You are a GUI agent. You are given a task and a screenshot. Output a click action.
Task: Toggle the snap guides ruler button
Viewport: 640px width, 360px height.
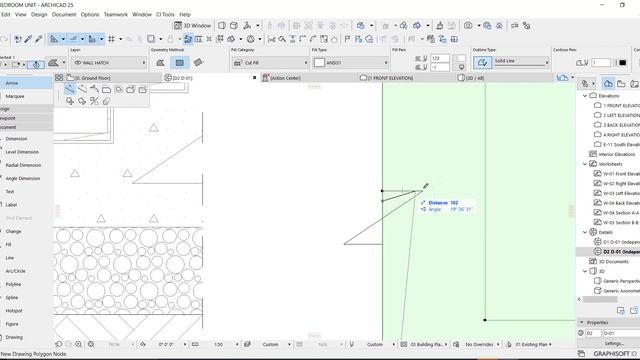73,39
